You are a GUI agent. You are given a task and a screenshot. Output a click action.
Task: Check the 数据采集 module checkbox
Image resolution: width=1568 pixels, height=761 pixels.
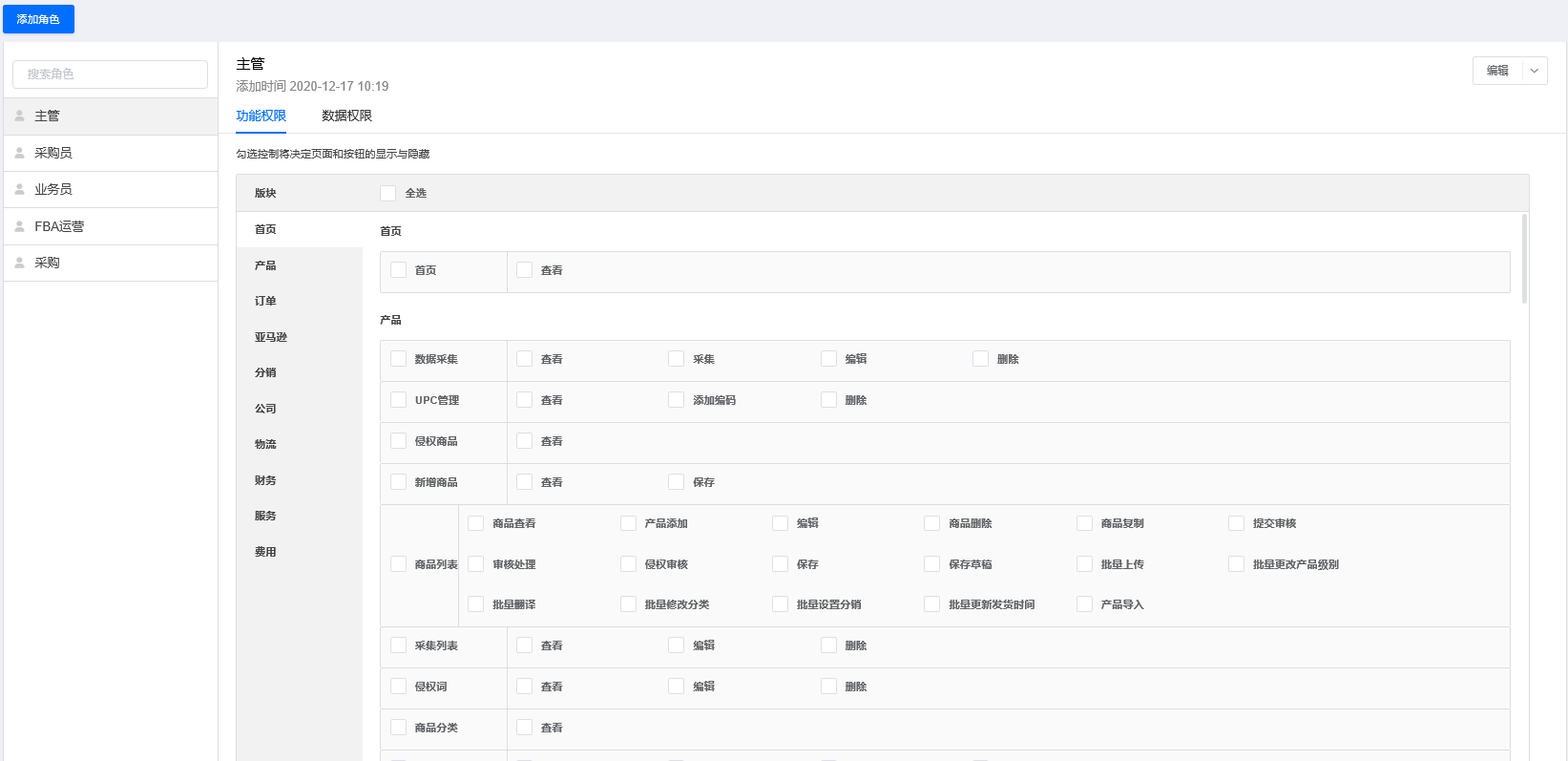(x=399, y=359)
